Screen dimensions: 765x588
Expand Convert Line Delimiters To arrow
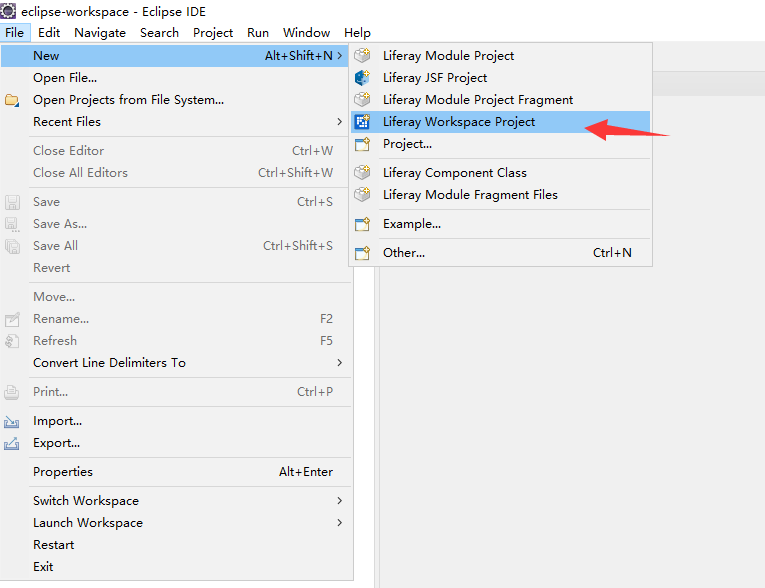pos(340,363)
